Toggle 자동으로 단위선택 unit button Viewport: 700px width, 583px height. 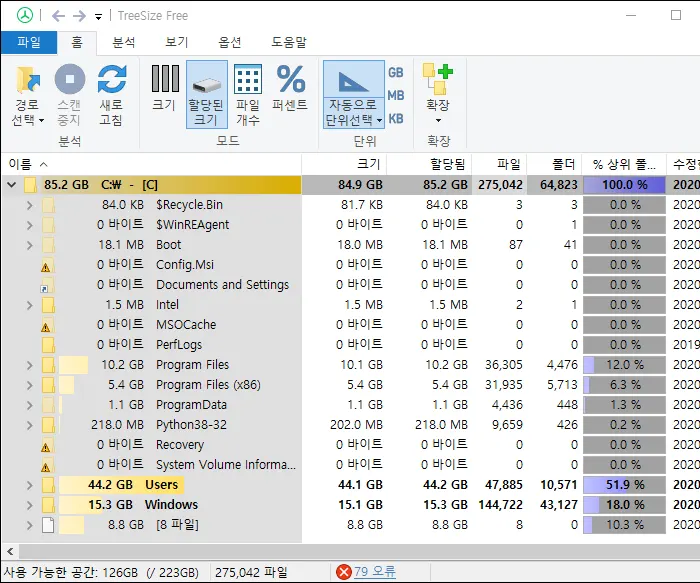tap(354, 95)
